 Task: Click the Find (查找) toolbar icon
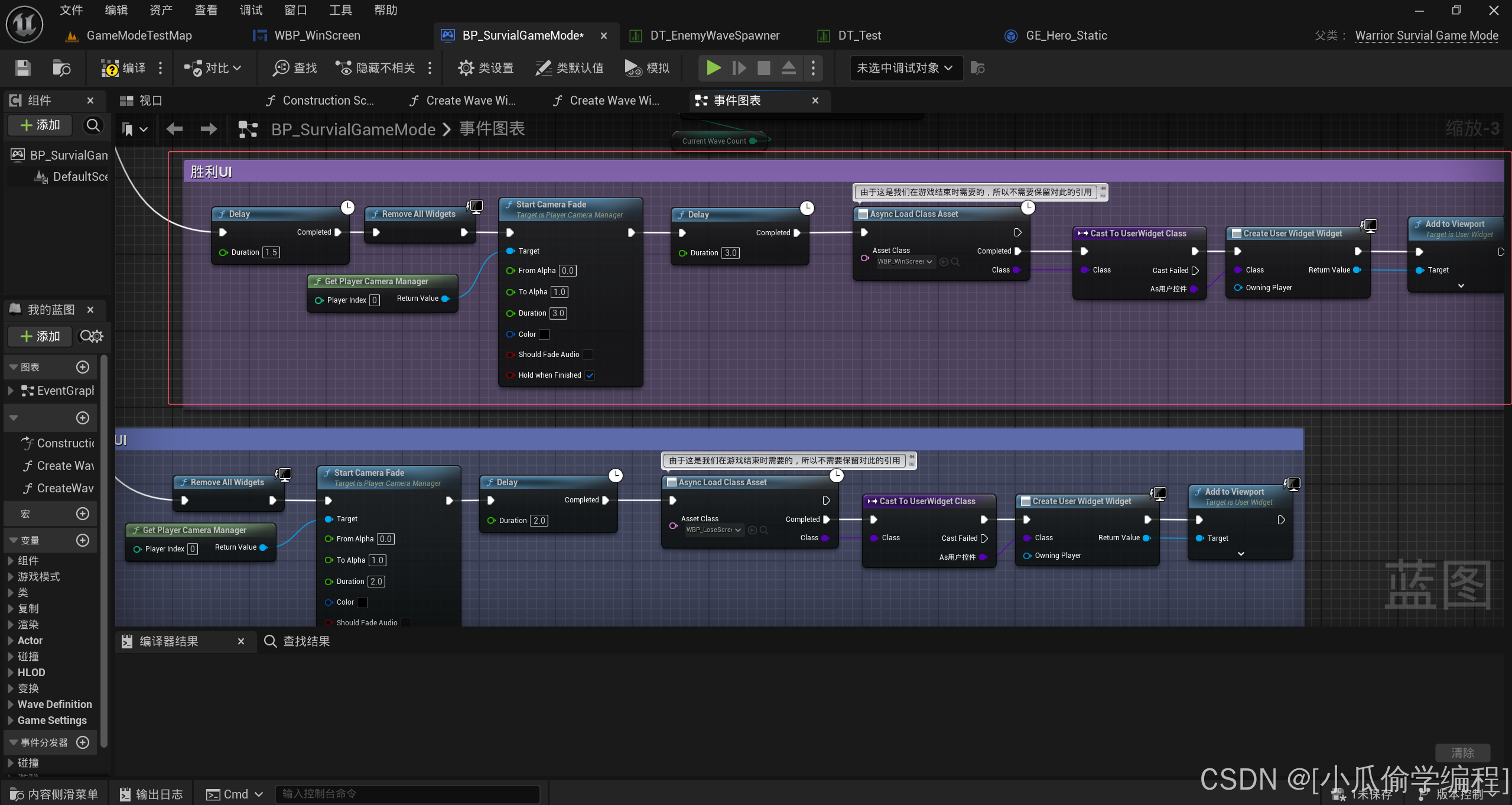[281, 68]
